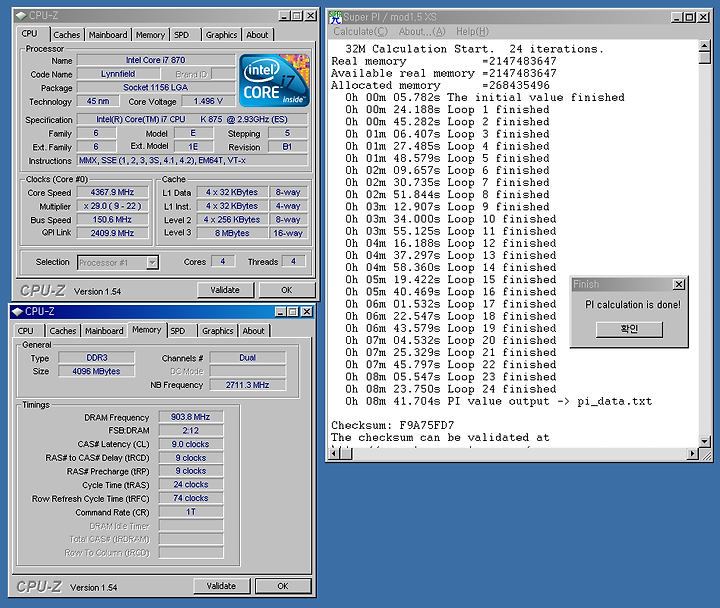Click the DRAM Frequency value 903.8 MHz
This screenshot has height=608, width=720.
(191, 417)
